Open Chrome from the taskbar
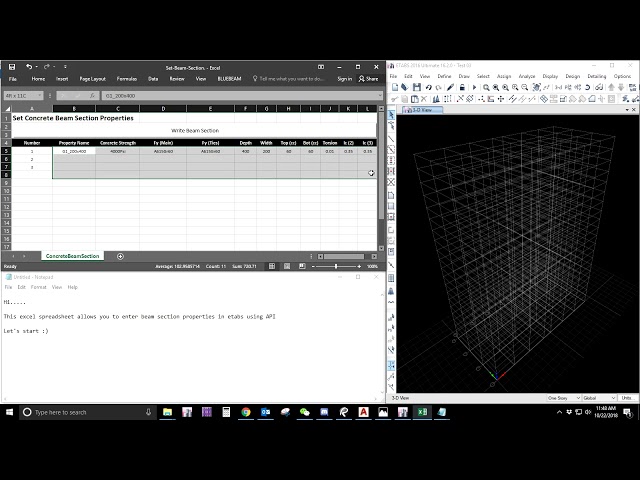The image size is (640, 480). click(246, 412)
